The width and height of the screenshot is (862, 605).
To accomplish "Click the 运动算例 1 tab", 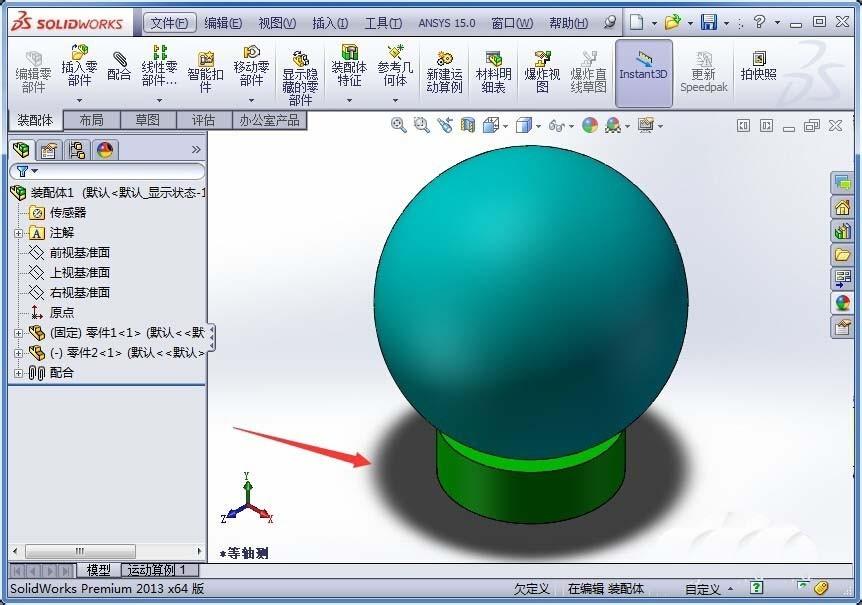I will 158,569.
